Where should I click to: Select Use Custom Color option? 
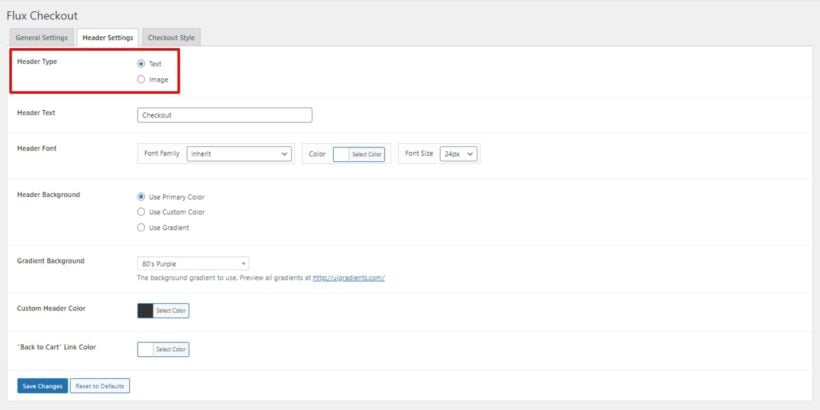(141, 212)
